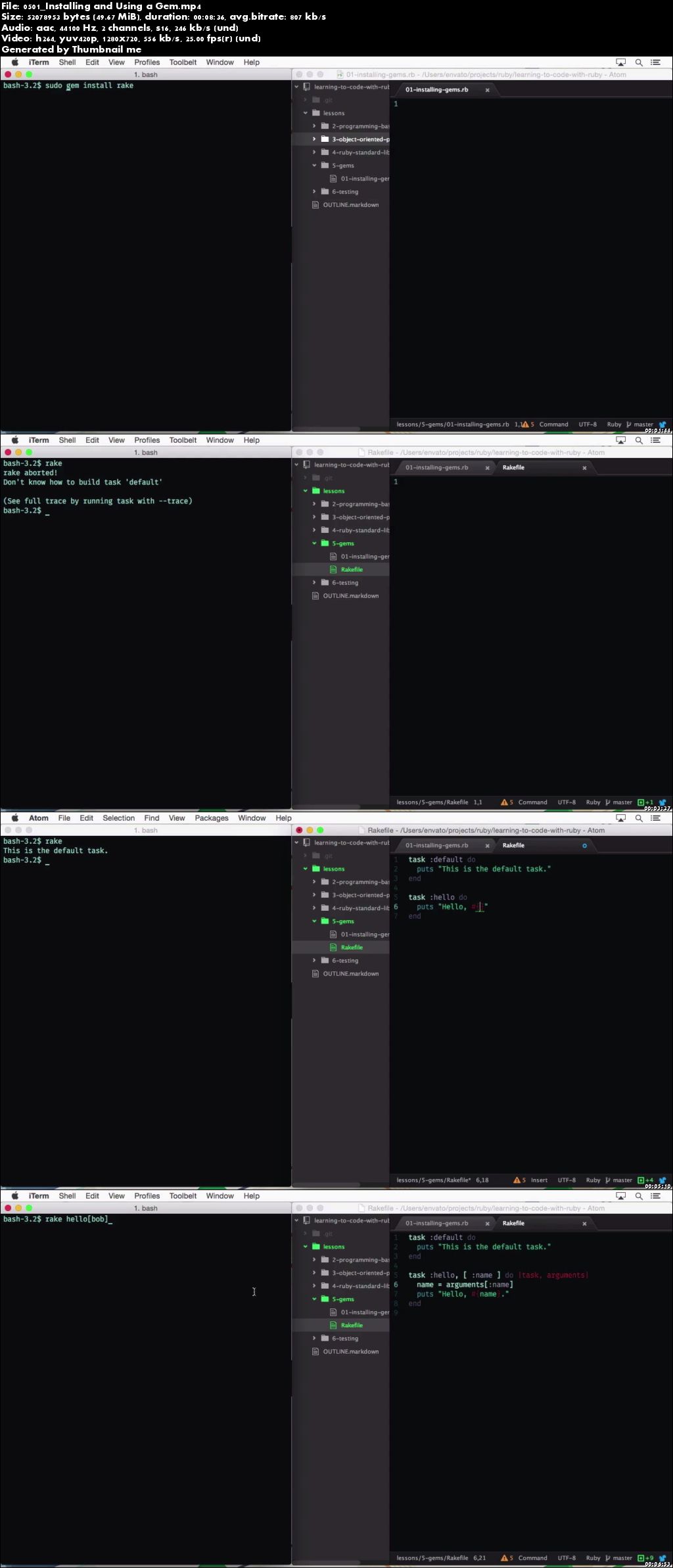Click git +9 changes indicator in status bar
The height and width of the screenshot is (1568, 673).
coord(645,1558)
